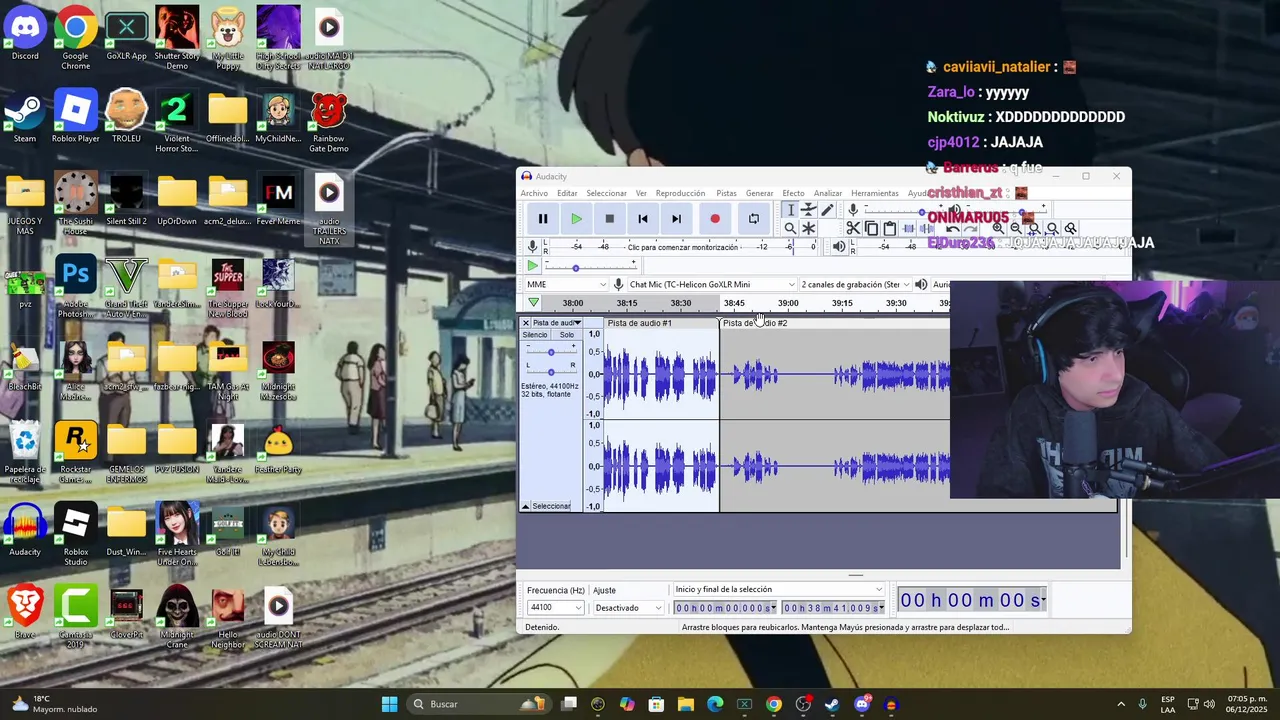Toggle Solo on the audio track
The width and height of the screenshot is (1280, 720).
point(567,335)
